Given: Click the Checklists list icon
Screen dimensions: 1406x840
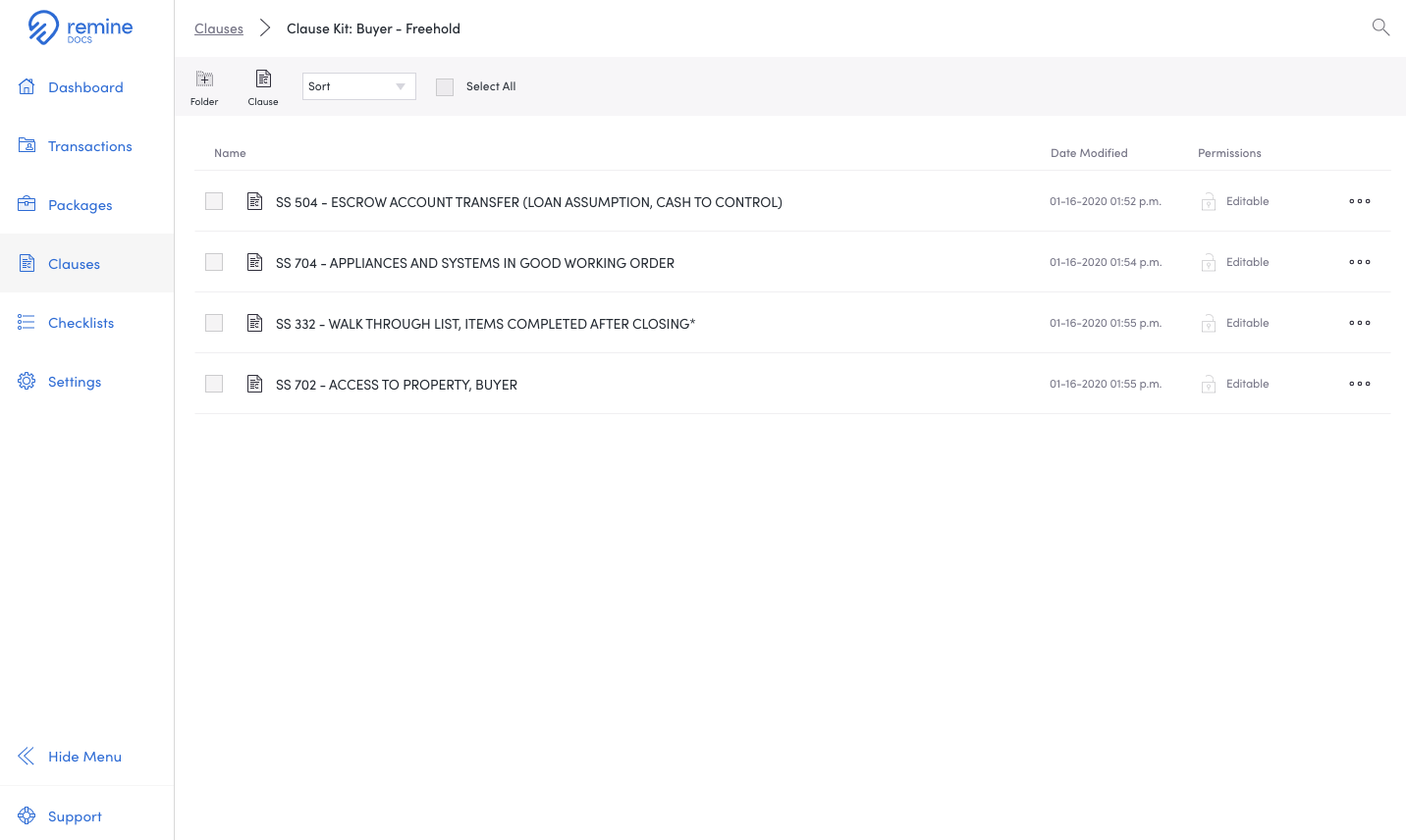Looking at the screenshot, I should pyautogui.click(x=27, y=322).
